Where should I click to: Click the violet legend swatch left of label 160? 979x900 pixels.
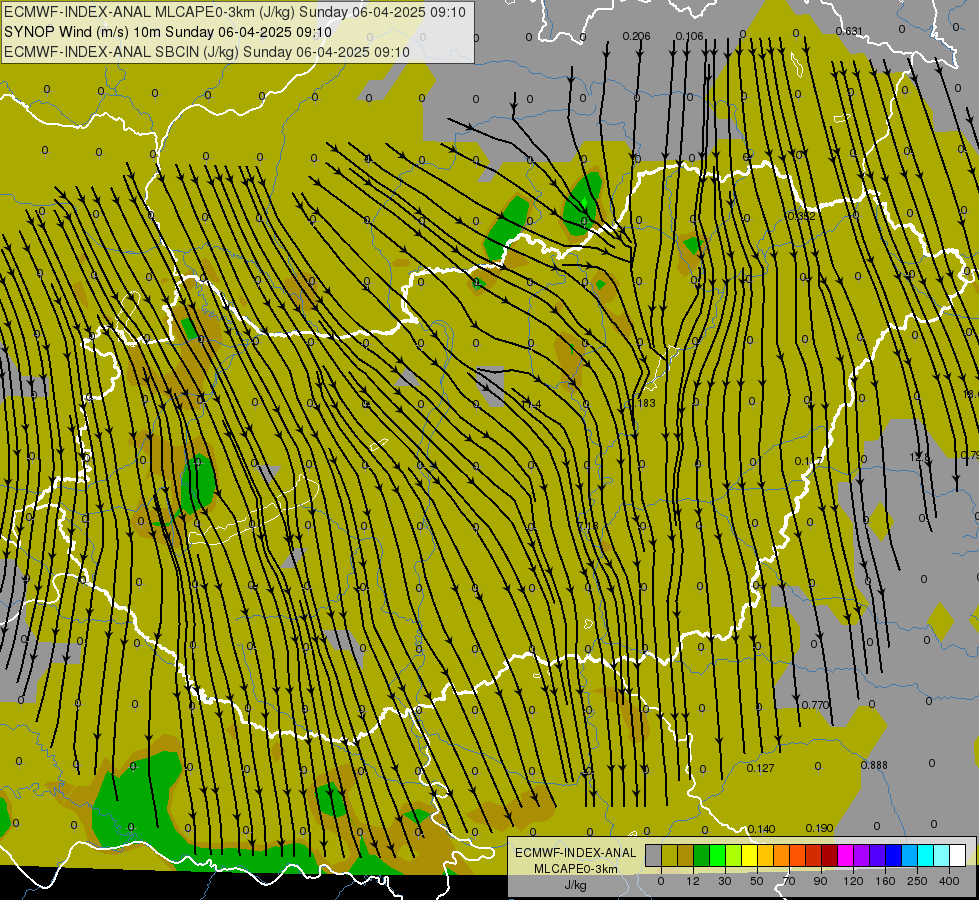click(878, 856)
